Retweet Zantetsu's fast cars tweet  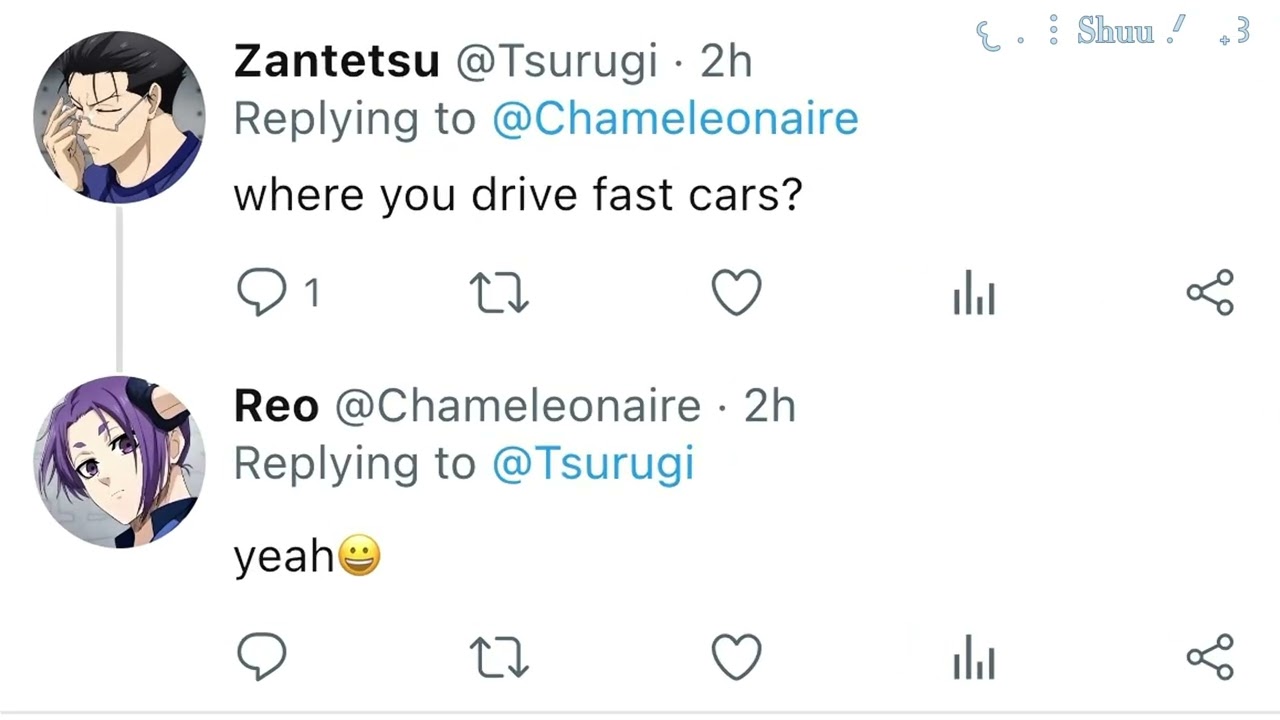(x=499, y=294)
